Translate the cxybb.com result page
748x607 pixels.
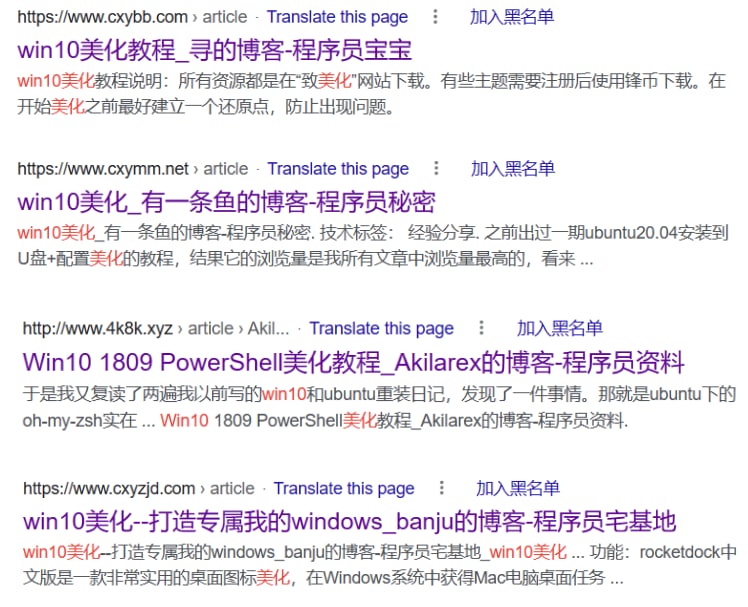click(337, 17)
